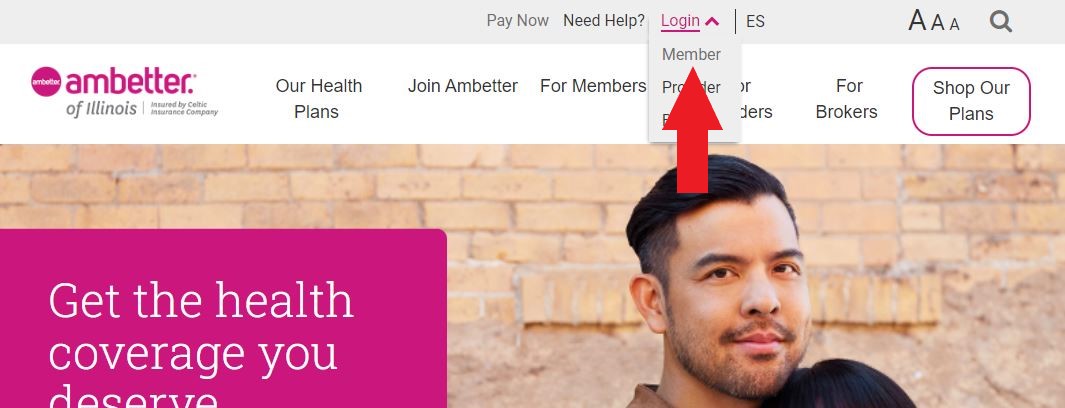Choose Provider from the Login menu
Screen dimensions: 1065x408
[x=691, y=87]
